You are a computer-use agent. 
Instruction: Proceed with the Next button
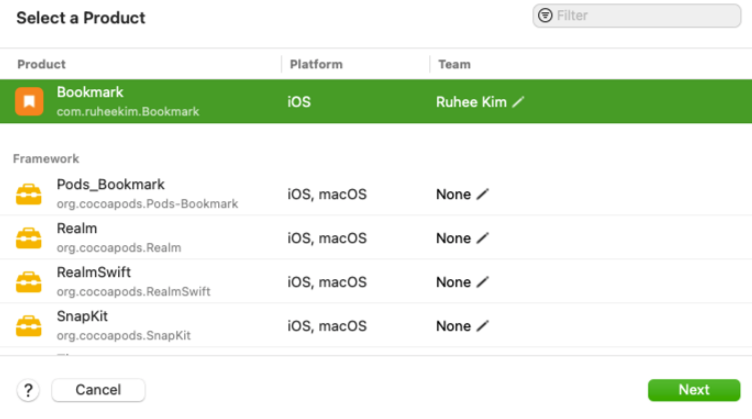694,390
